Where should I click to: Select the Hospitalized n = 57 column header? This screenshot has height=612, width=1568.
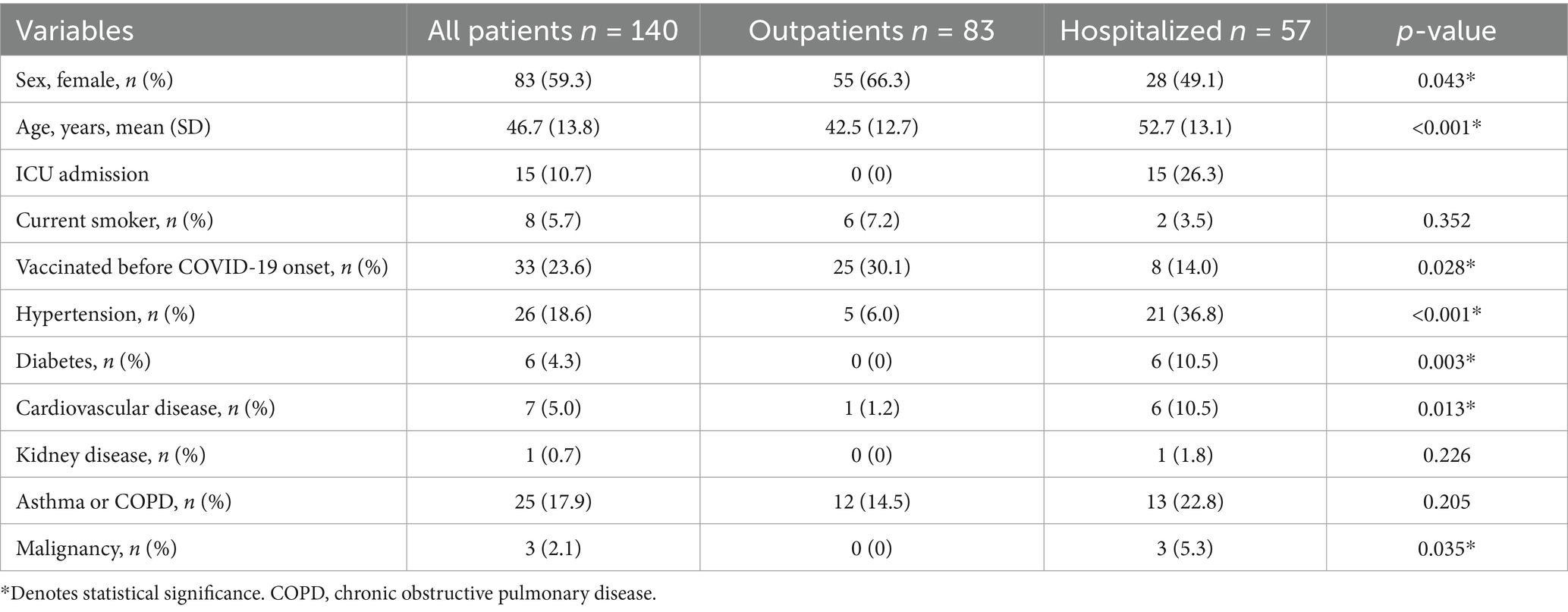pyautogui.click(x=1185, y=30)
